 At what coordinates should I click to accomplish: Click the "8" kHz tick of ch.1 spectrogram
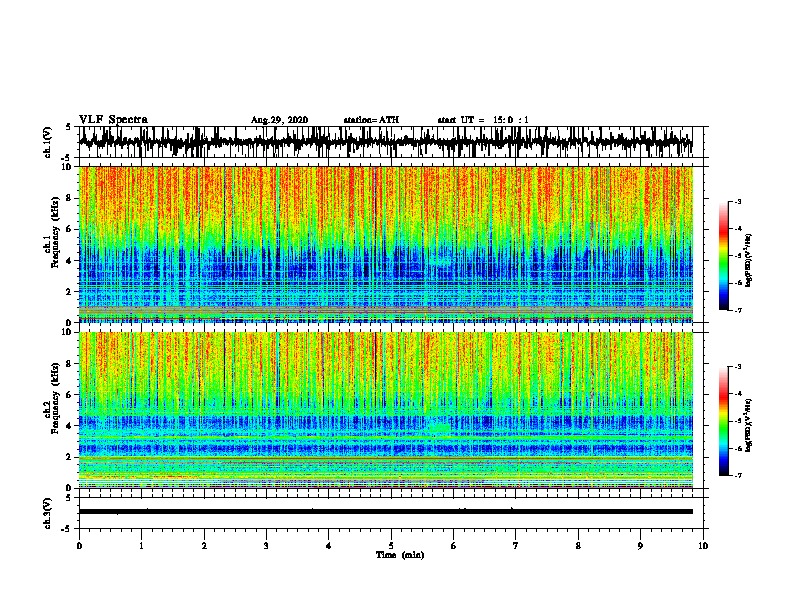(69, 198)
